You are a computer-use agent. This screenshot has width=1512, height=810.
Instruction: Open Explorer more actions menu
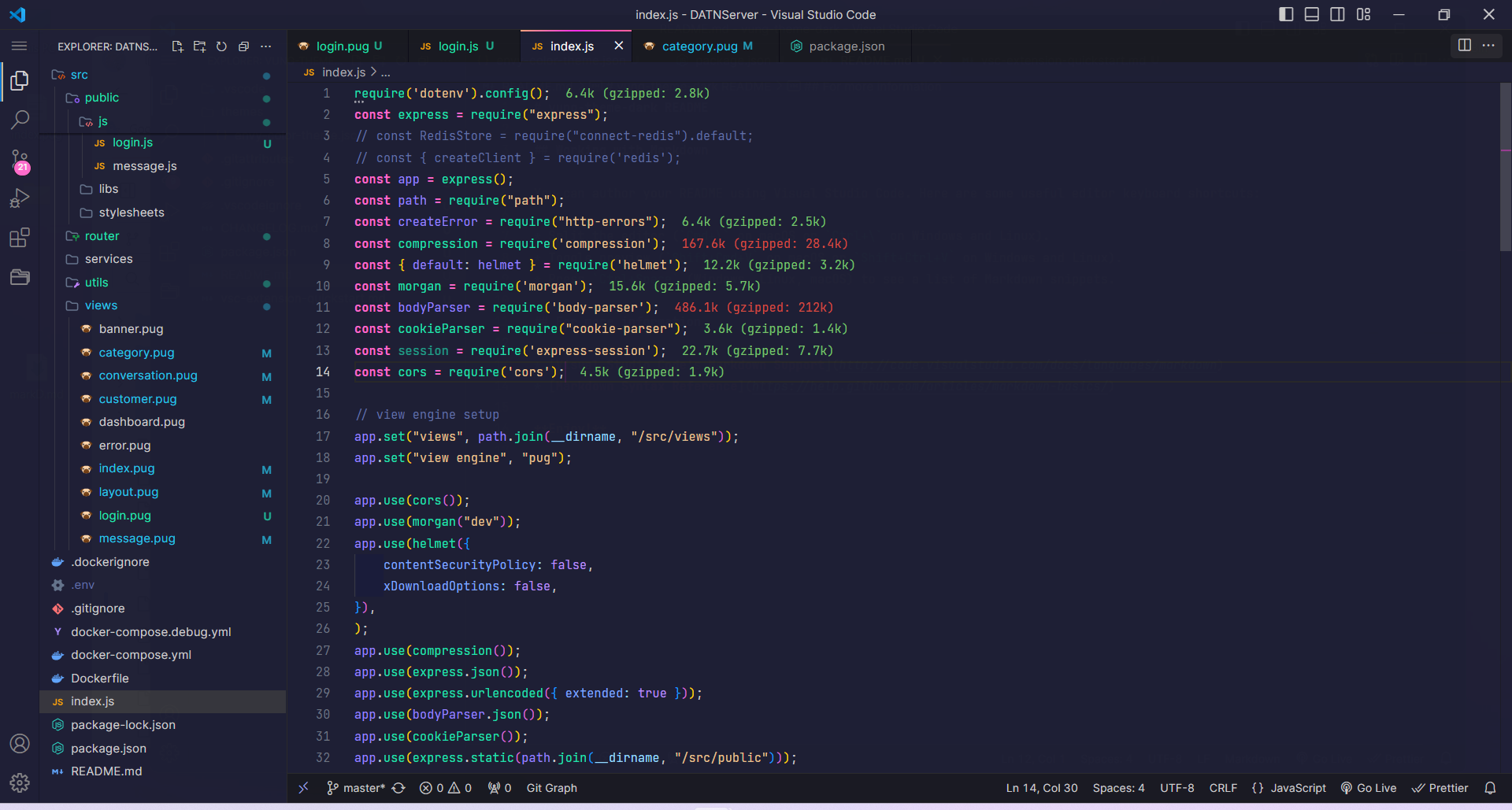point(266,46)
